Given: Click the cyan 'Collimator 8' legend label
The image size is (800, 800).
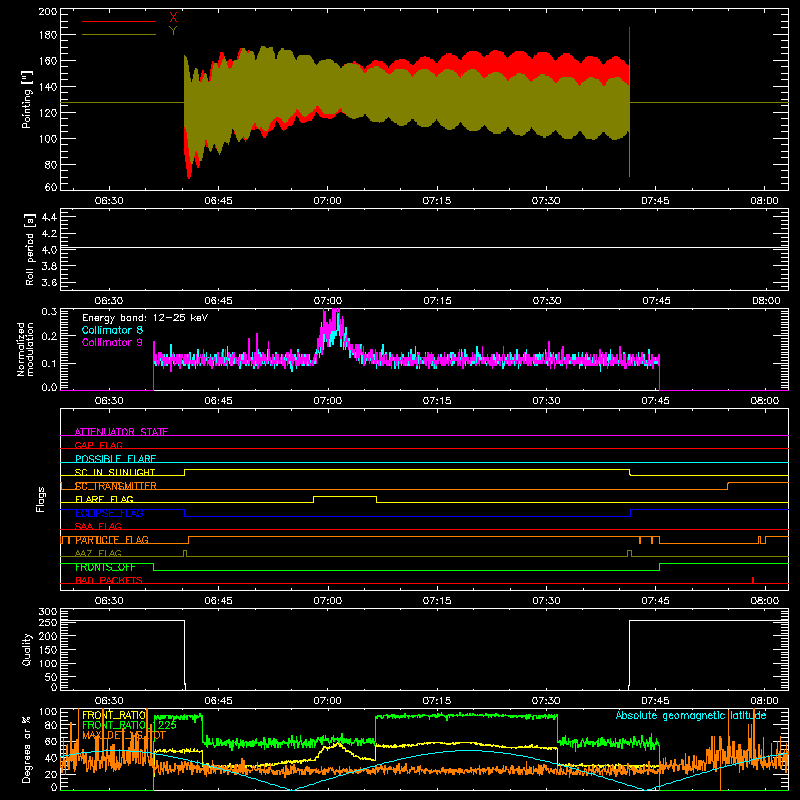Looking at the screenshot, I should pos(112,330).
